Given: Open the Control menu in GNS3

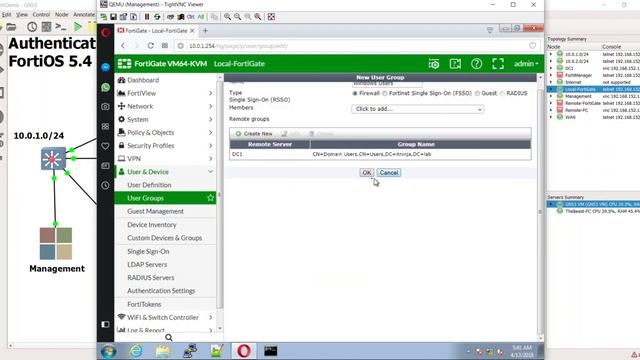Looking at the screenshot, I should click(x=41, y=15).
